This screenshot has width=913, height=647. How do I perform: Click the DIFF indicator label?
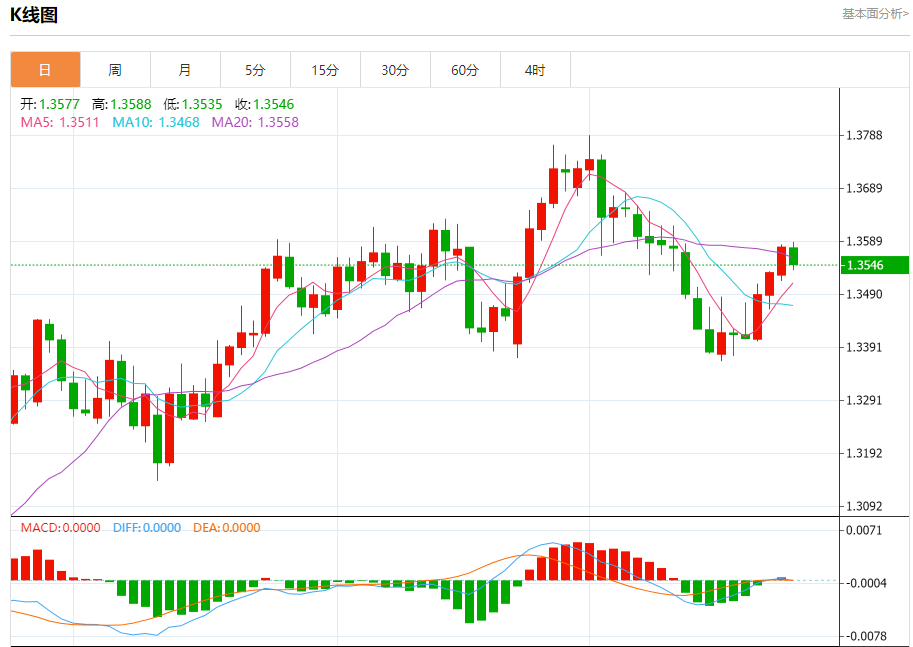click(147, 528)
